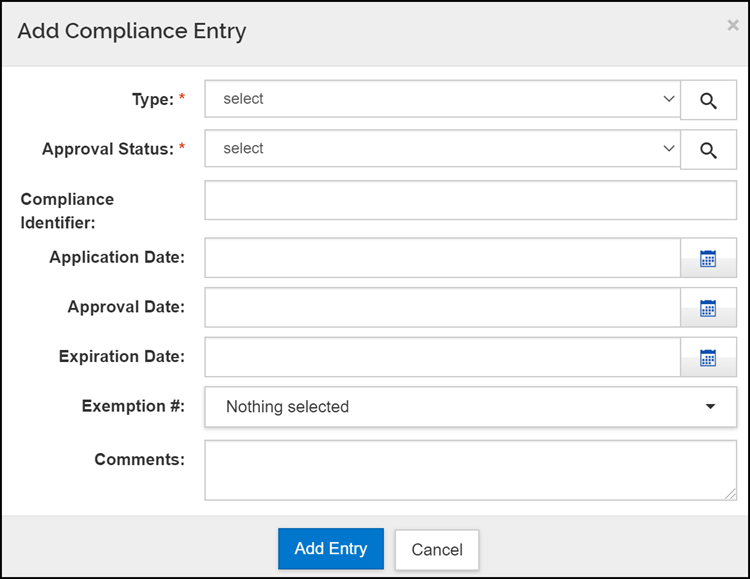The image size is (750, 579).
Task: Close the Add Compliance Entry dialog
Action: pyautogui.click(x=732, y=25)
